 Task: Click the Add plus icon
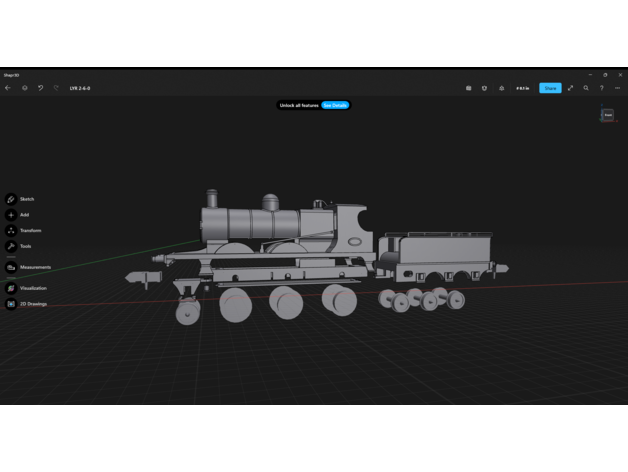pyautogui.click(x=11, y=215)
